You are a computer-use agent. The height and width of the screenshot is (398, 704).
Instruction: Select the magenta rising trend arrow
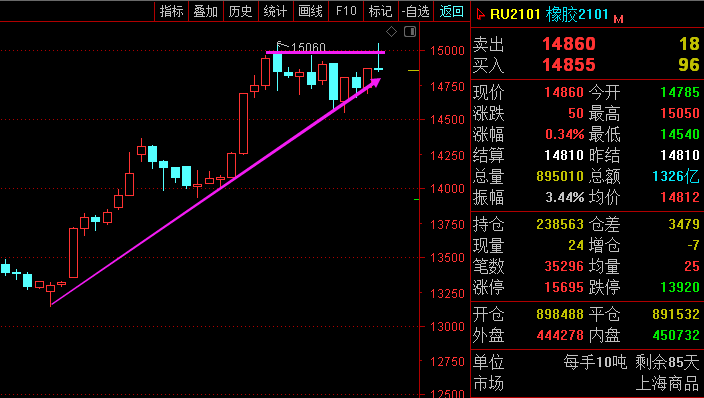[x=216, y=192]
